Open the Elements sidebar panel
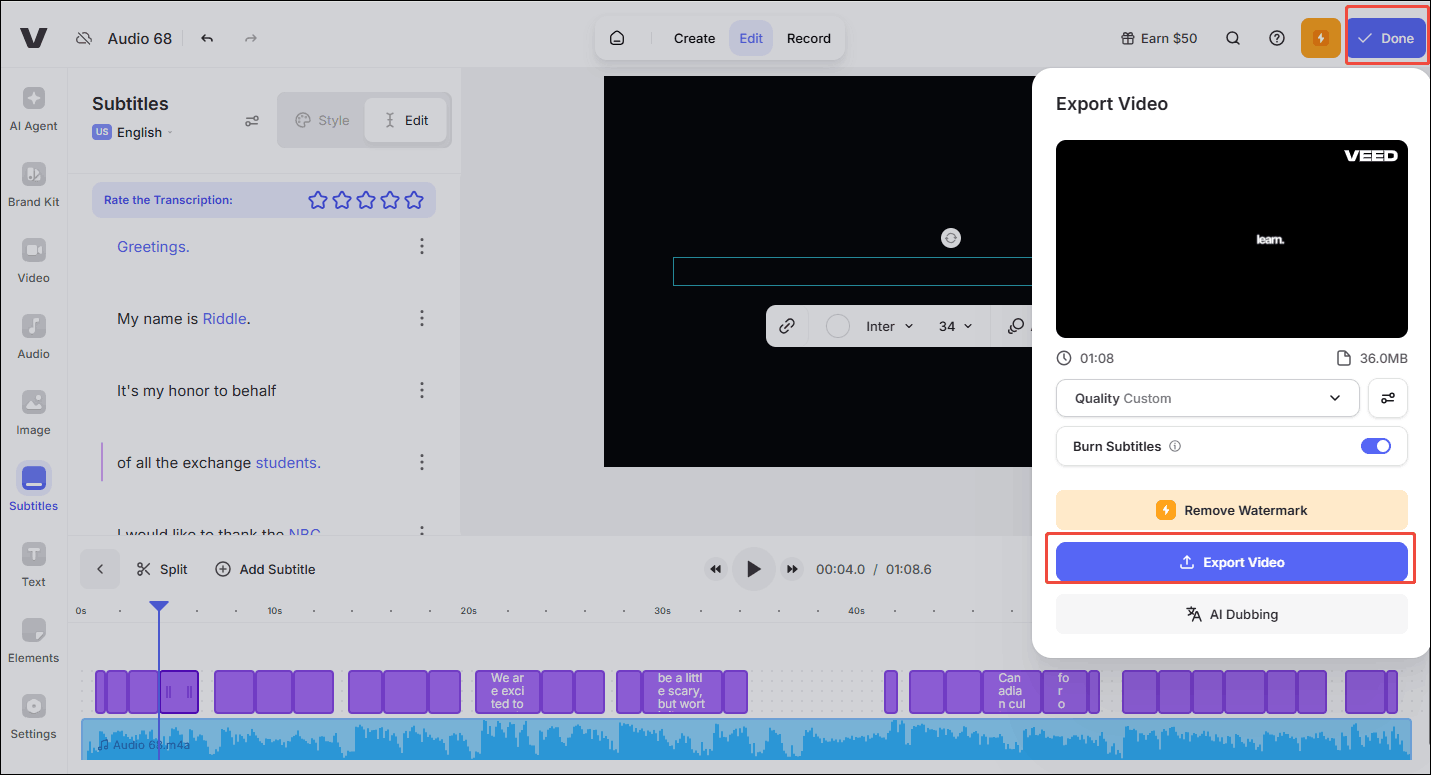 (33, 641)
